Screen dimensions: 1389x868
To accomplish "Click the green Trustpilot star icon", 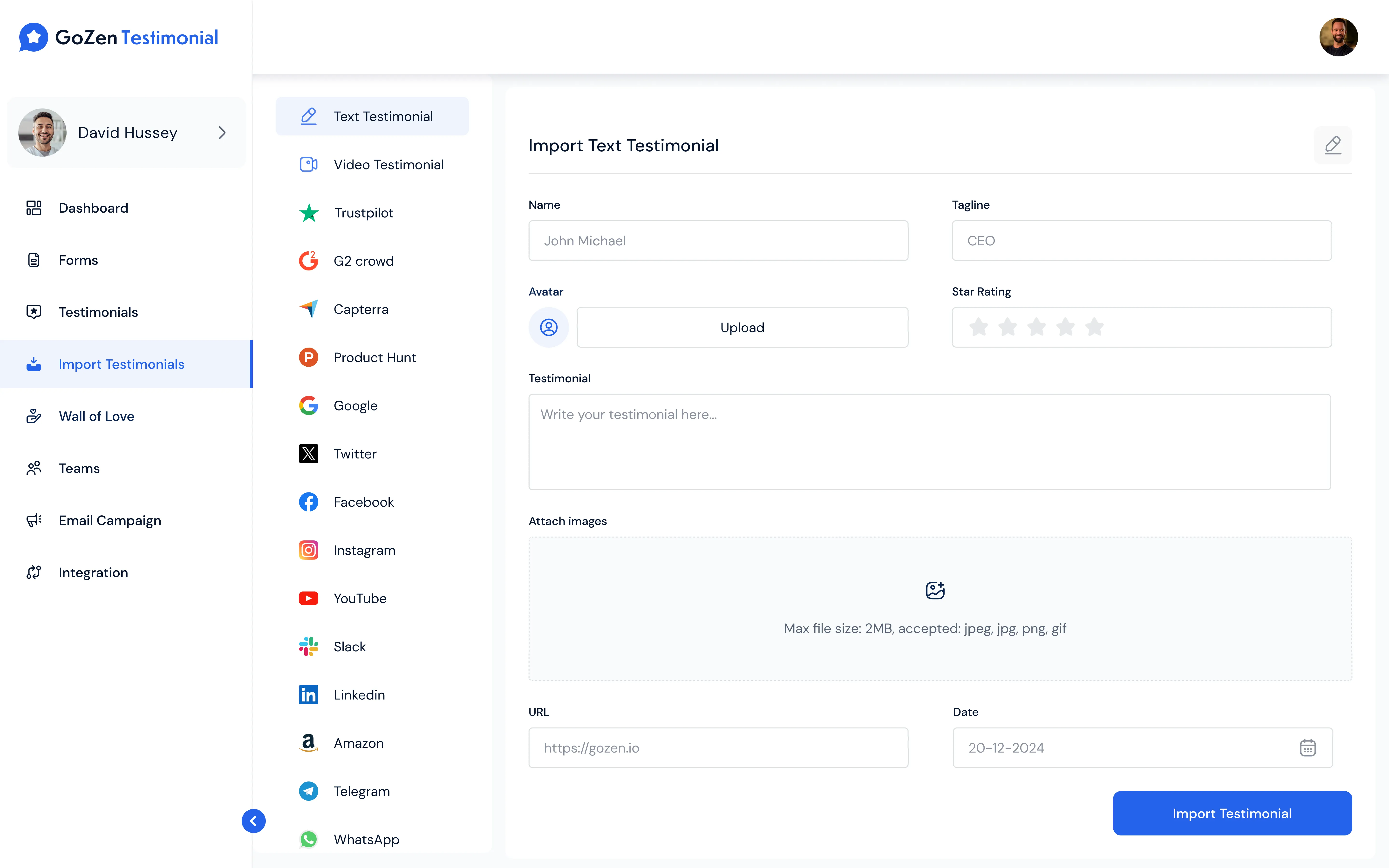I will point(309,213).
